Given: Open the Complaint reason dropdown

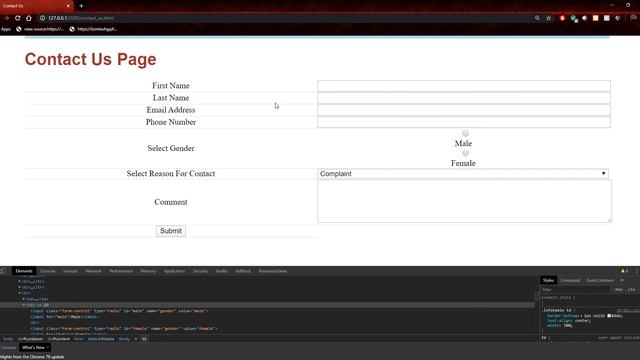Looking at the screenshot, I should (463, 173).
